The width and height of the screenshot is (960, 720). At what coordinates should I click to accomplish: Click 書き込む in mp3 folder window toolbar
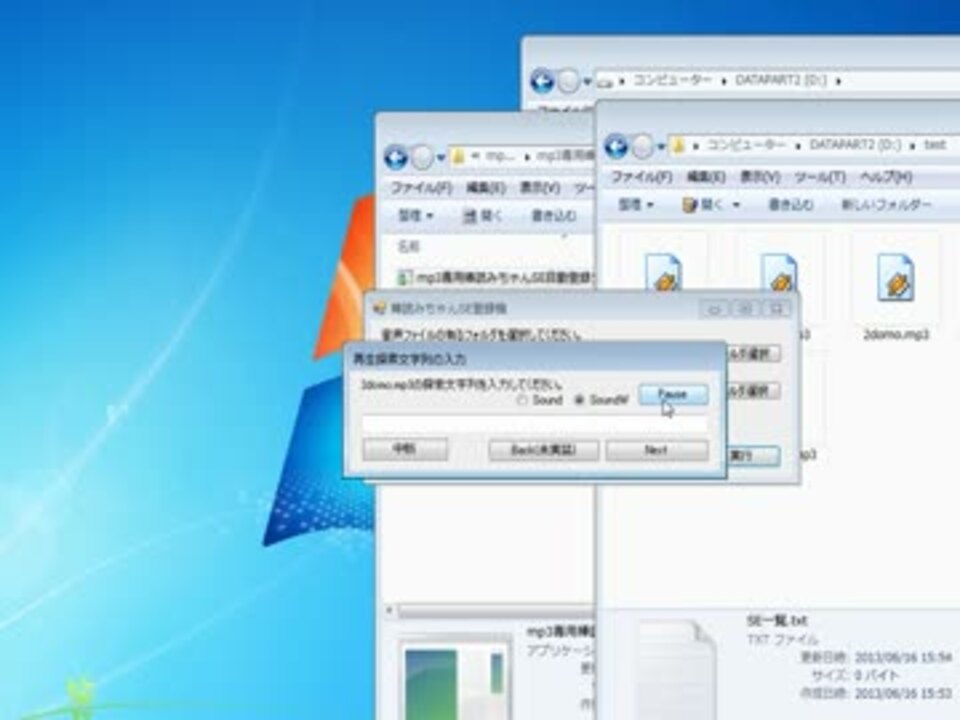click(x=553, y=216)
